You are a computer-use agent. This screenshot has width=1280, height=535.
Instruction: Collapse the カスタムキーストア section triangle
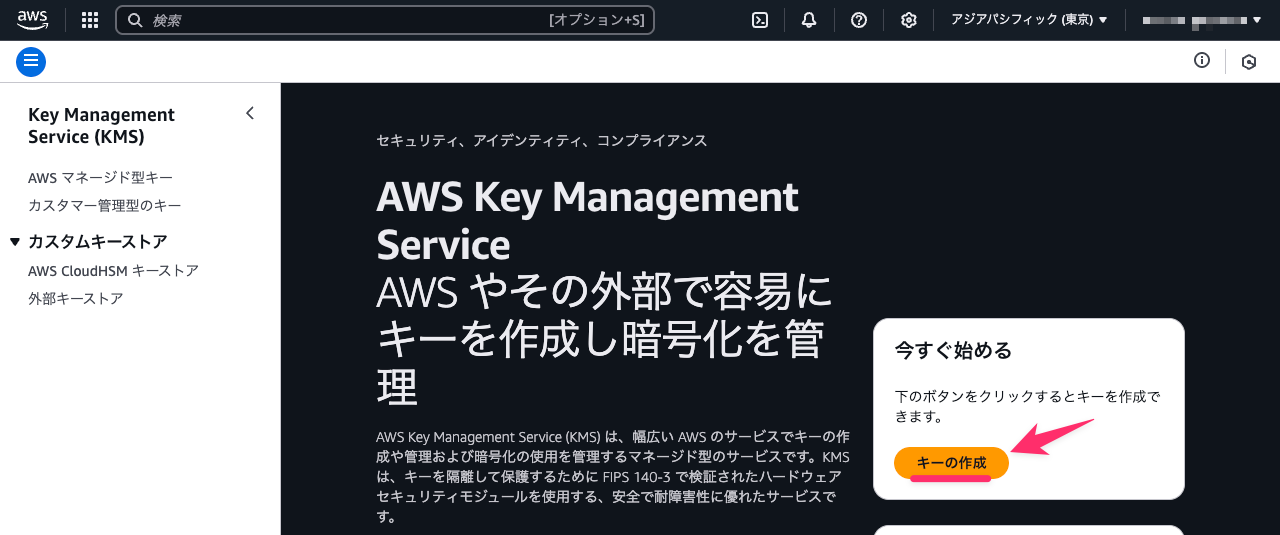pyautogui.click(x=14, y=242)
